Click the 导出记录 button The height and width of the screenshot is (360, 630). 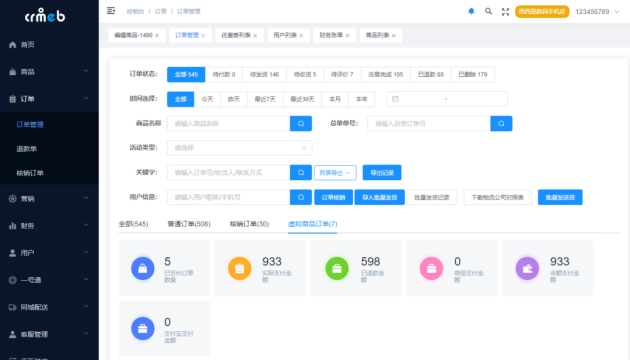[382, 173]
